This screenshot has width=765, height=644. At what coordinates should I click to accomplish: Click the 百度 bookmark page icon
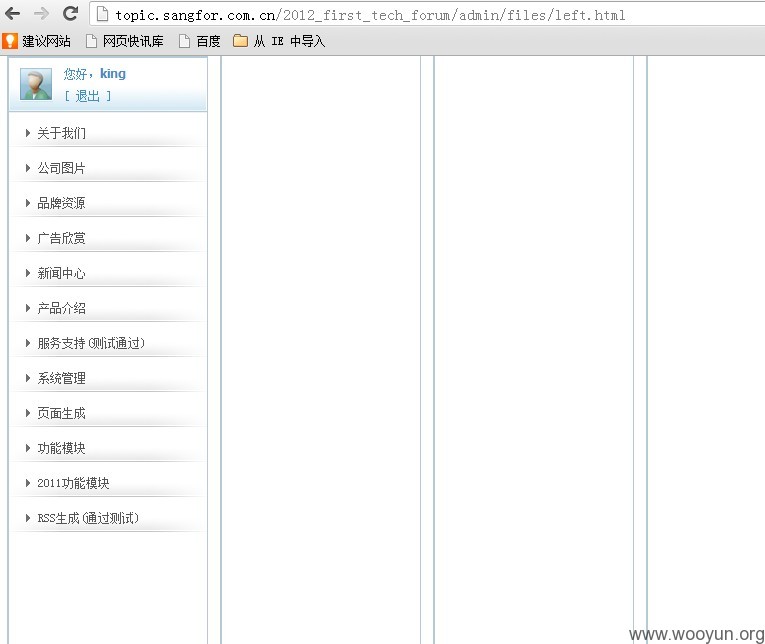point(184,41)
